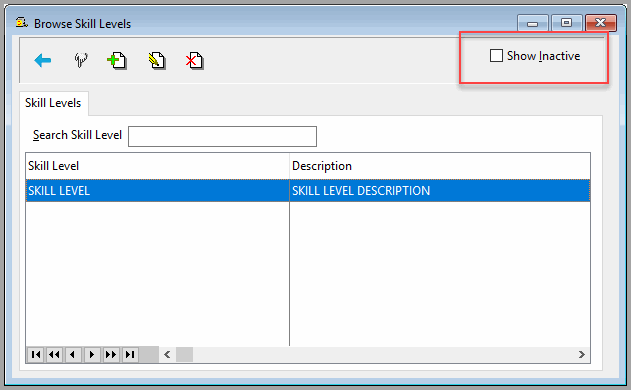Image resolution: width=631 pixels, height=390 pixels.
Task: Go to the next record
Action: [x=92, y=355]
